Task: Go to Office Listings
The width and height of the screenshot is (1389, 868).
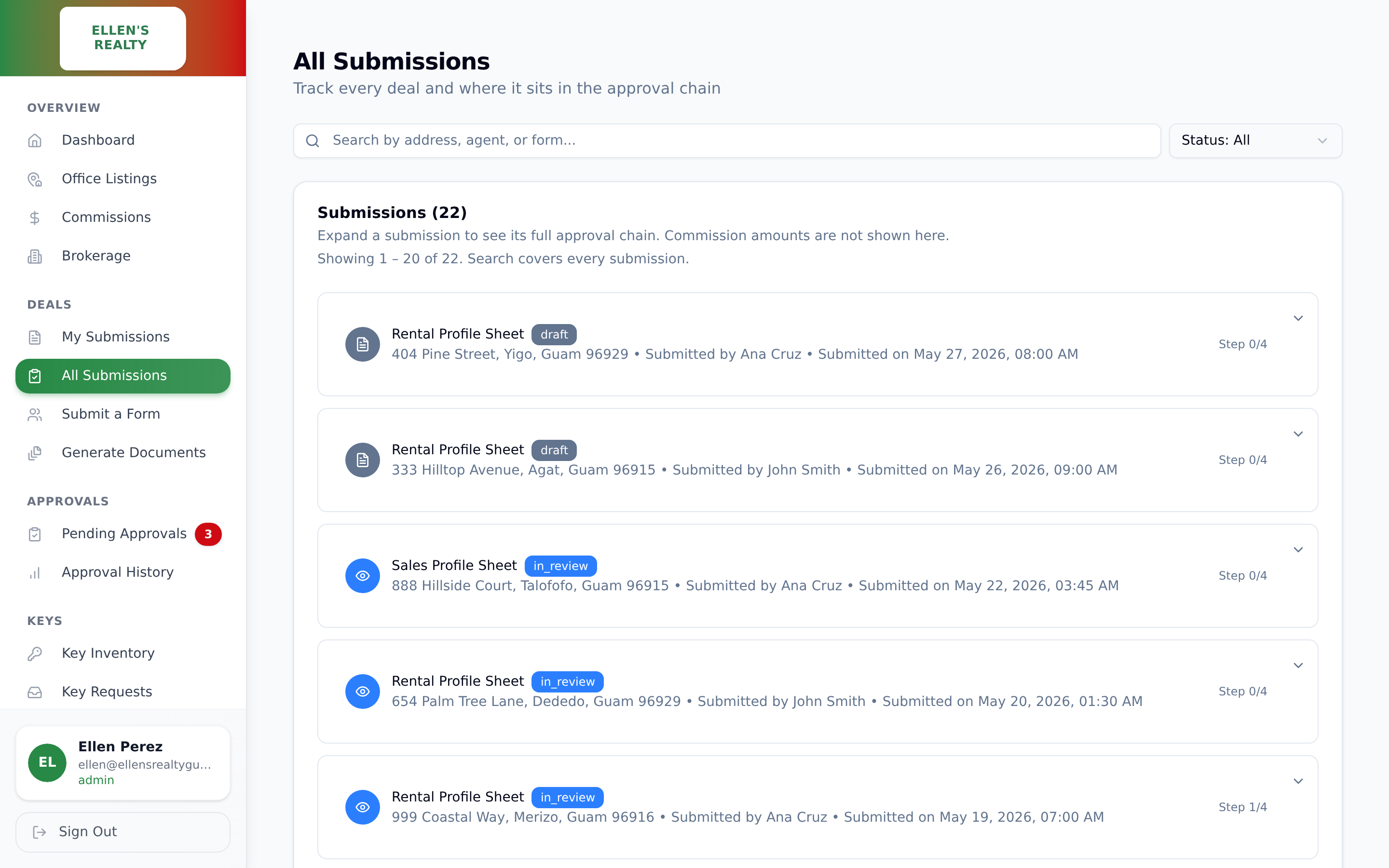Action: [123, 179]
